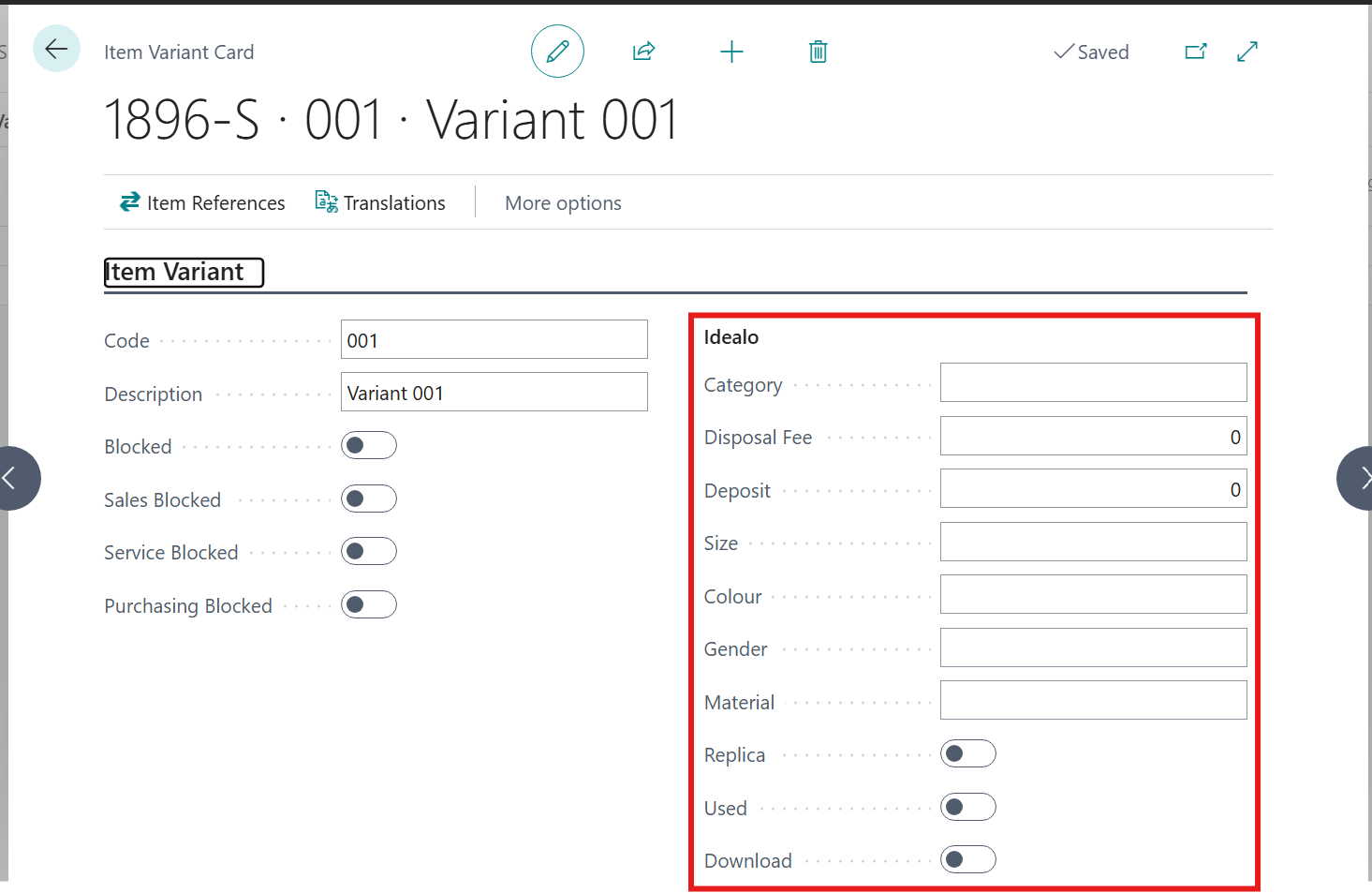The height and width of the screenshot is (893, 1372).
Task: Enable the Sales Blocked toggle
Action: click(x=369, y=499)
